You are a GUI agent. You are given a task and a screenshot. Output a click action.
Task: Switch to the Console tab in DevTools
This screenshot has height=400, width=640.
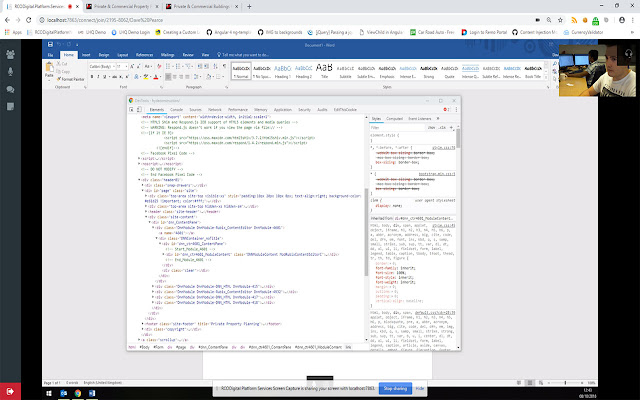point(176,109)
